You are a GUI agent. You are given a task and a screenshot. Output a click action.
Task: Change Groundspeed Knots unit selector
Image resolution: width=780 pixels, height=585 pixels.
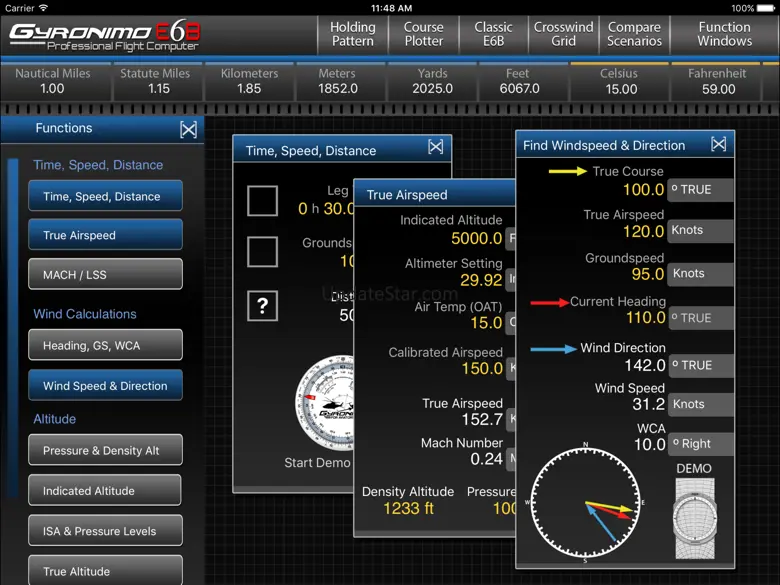coord(700,274)
